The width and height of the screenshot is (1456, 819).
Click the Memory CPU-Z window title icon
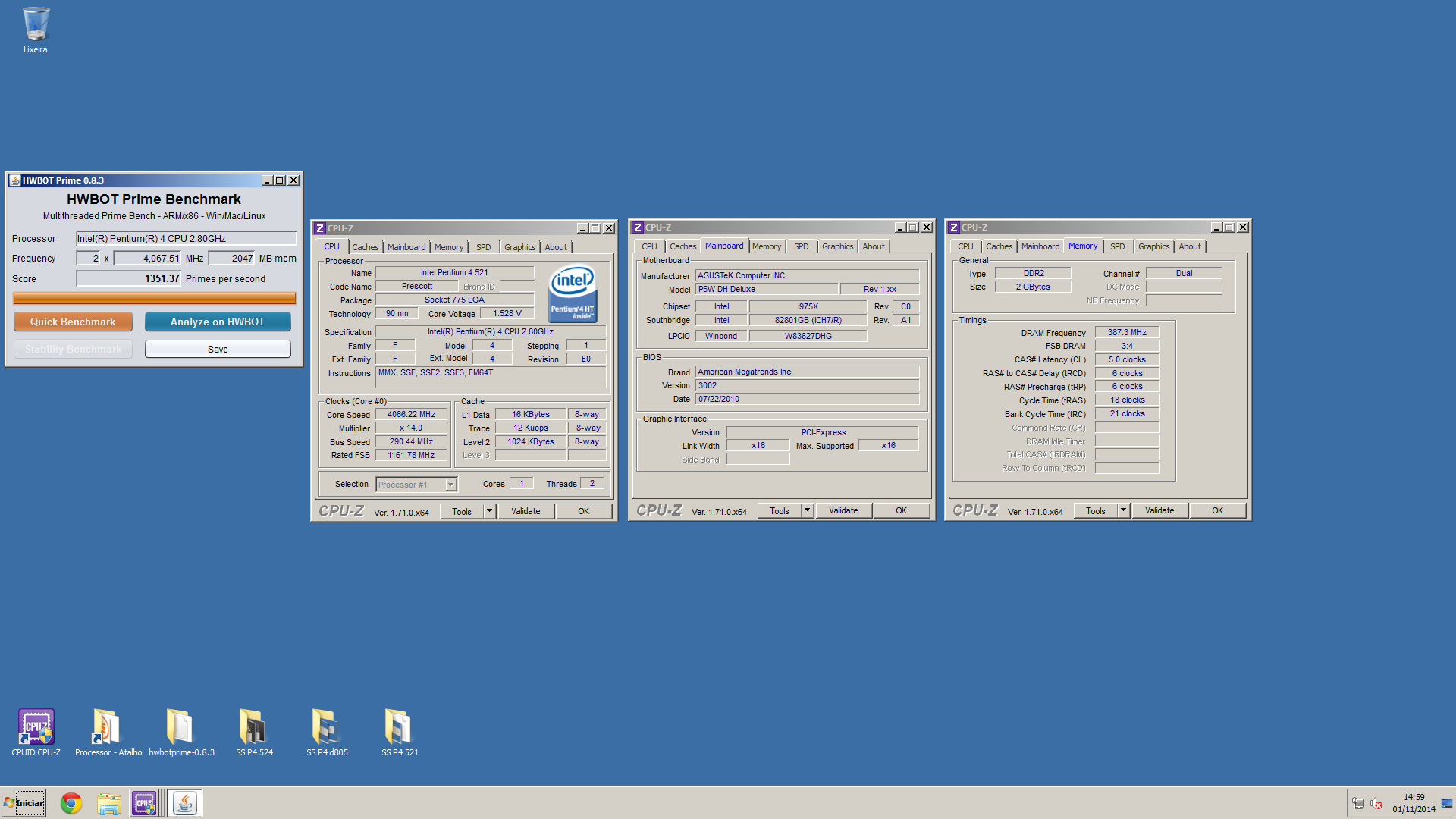[x=954, y=227]
